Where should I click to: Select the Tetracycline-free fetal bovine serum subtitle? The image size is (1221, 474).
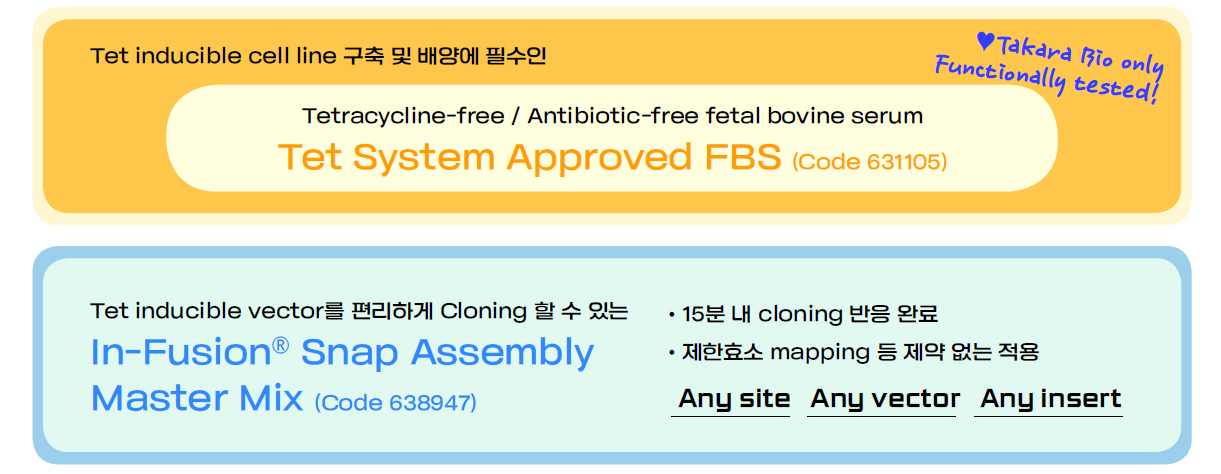coord(612,116)
